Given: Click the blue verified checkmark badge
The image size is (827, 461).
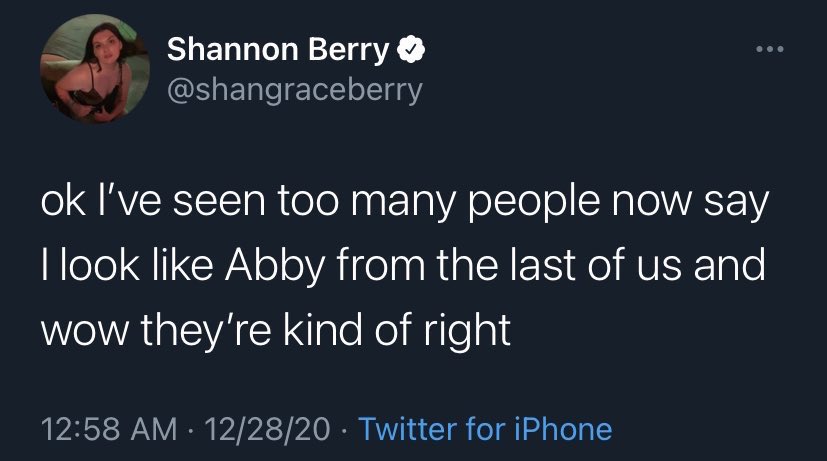Looking at the screenshot, I should [x=409, y=50].
